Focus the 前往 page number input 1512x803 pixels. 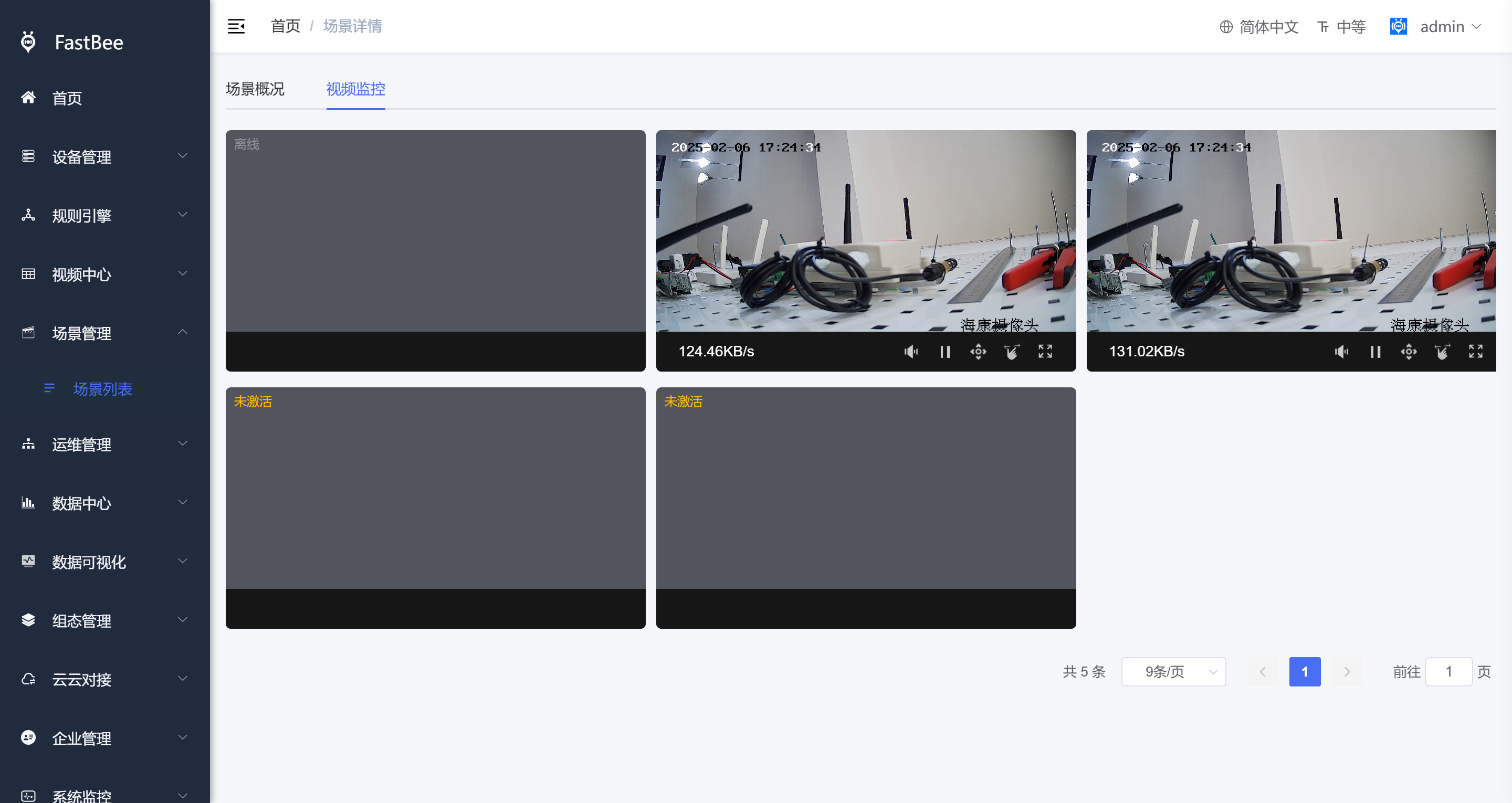pos(1448,671)
